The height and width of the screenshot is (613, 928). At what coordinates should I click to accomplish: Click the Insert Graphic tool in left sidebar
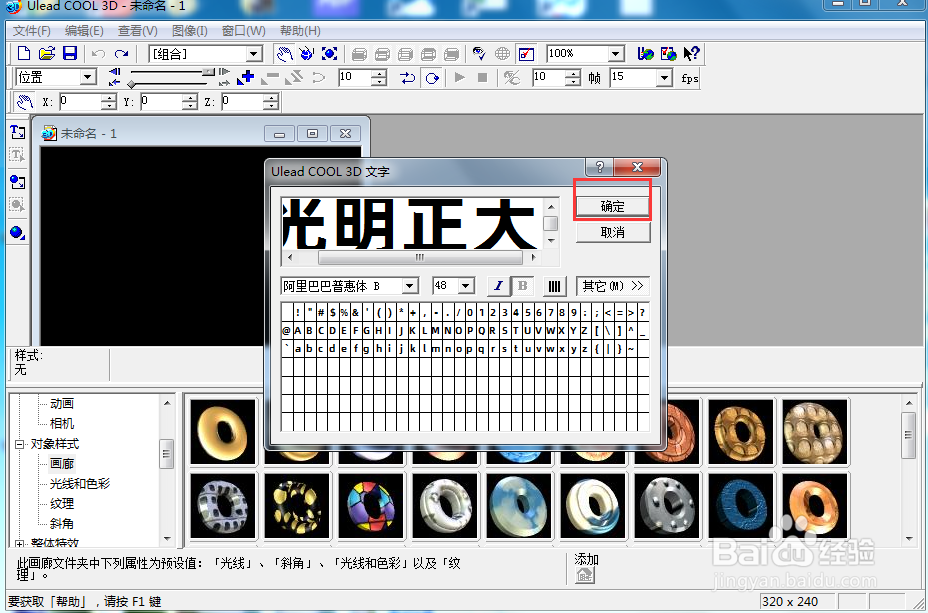coord(17,182)
